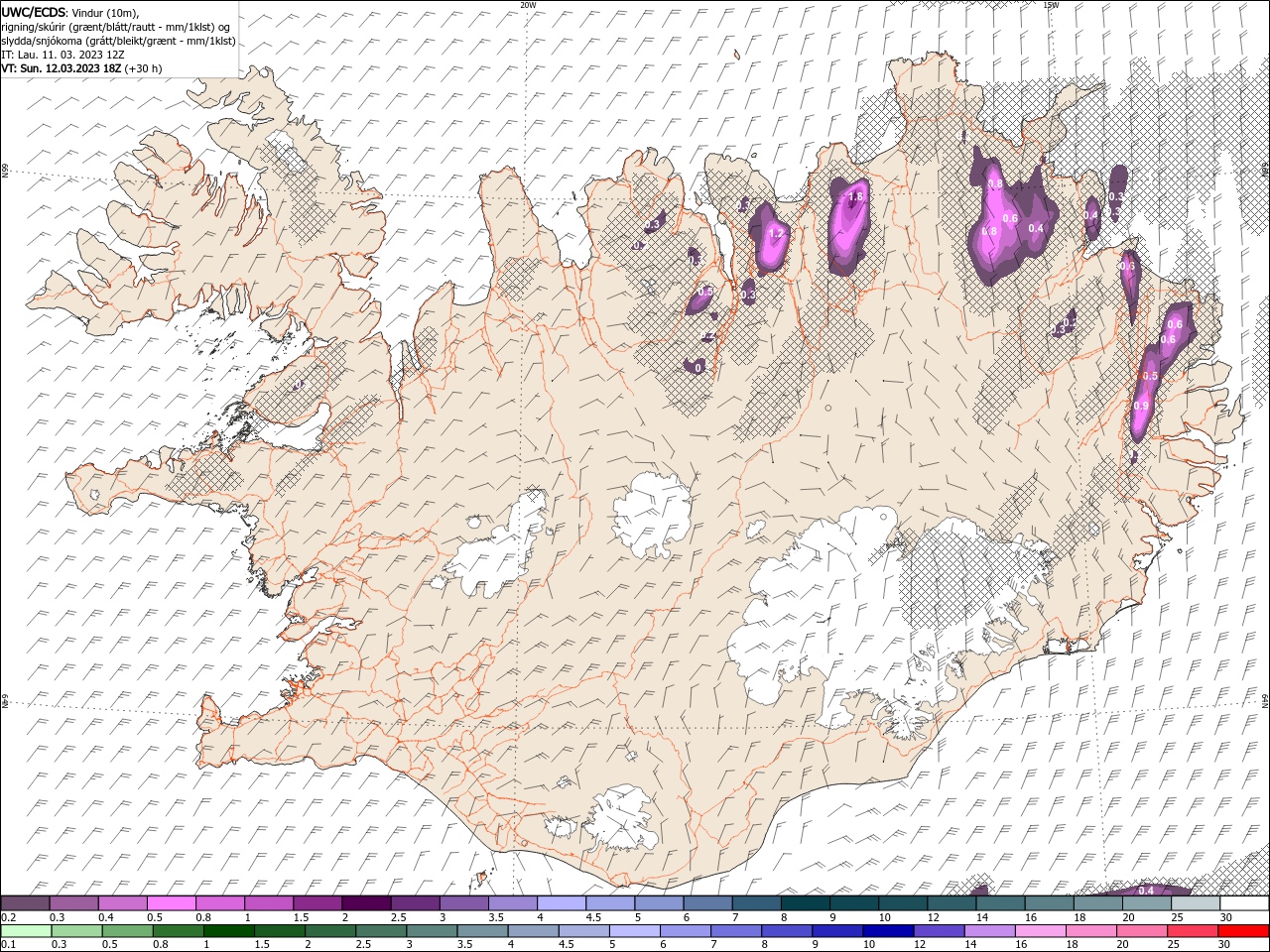
Task: Click the 0.5 snowfall value in the east
Action: (x=1150, y=376)
